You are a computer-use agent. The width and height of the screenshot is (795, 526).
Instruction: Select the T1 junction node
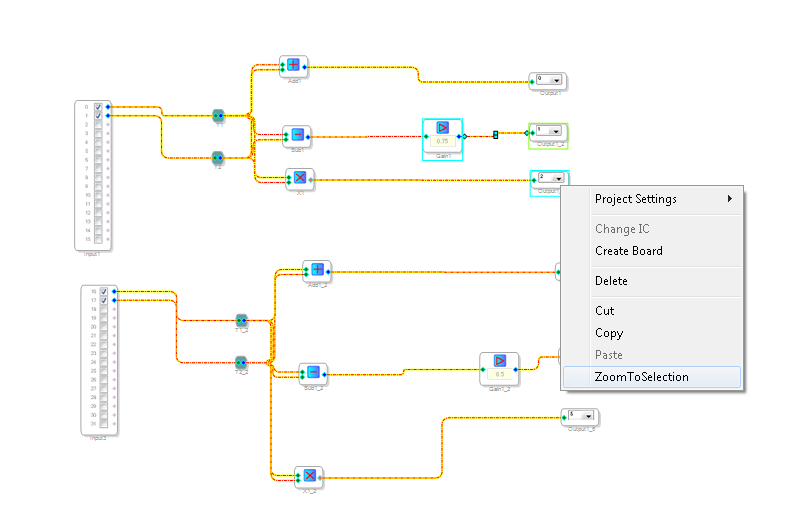[218, 116]
